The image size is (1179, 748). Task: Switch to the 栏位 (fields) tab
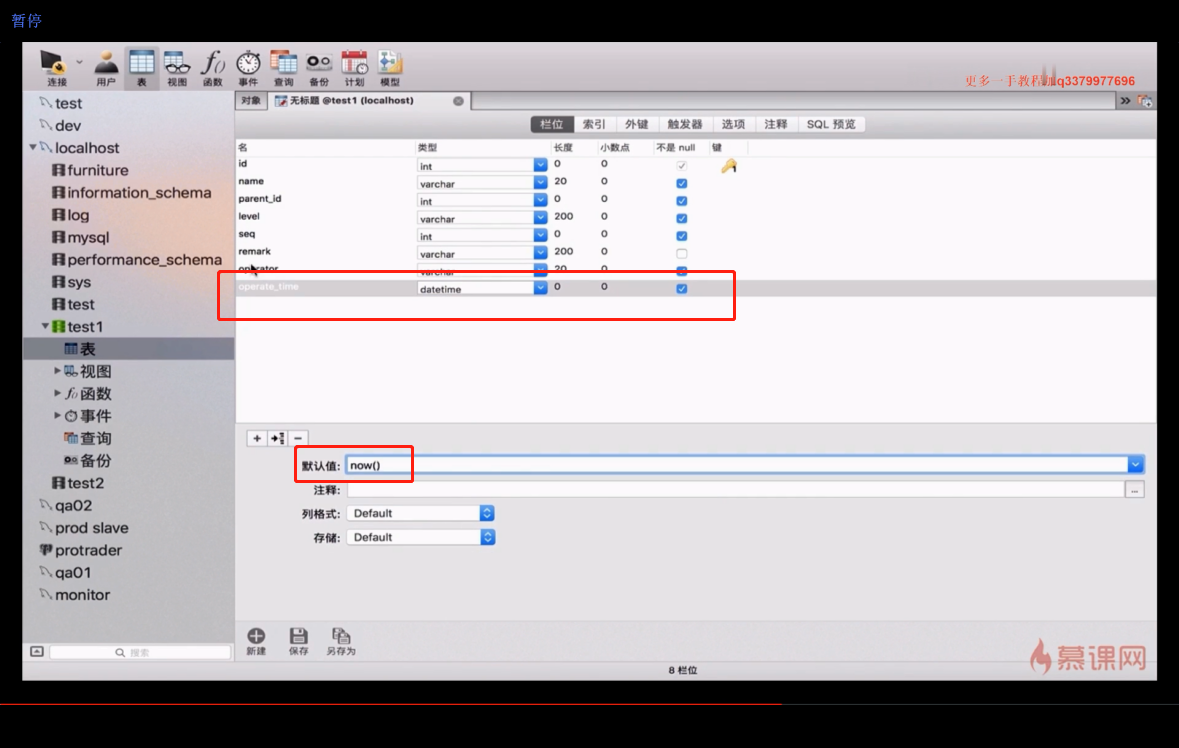(552, 124)
